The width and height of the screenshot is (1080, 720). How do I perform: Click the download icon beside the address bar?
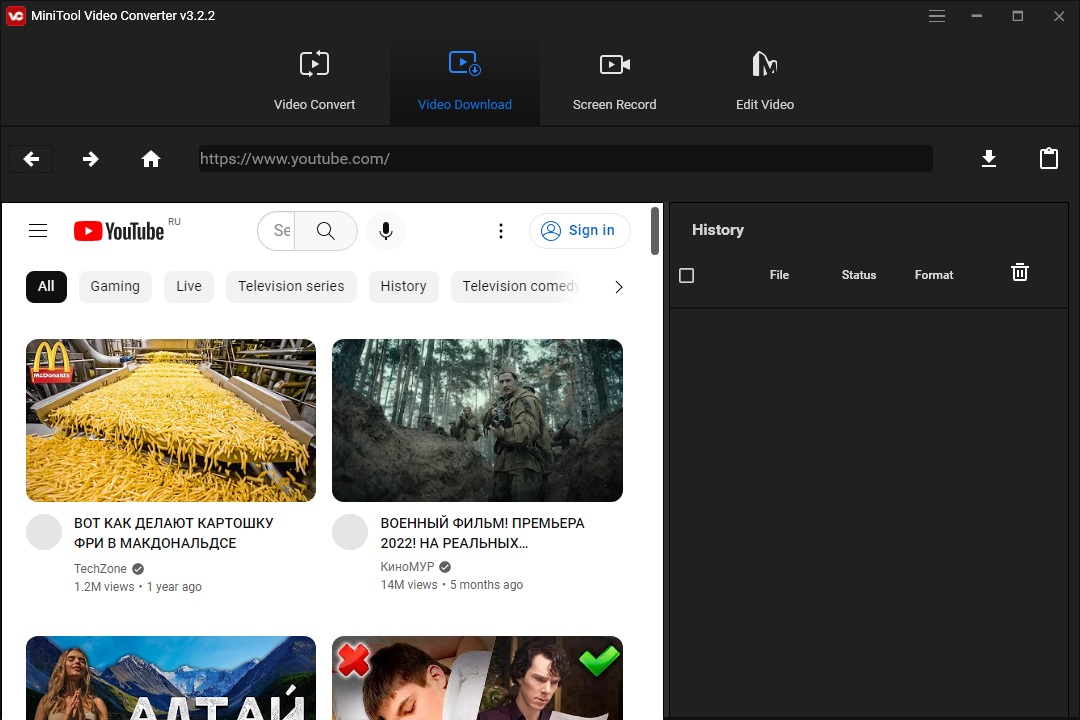[x=988, y=158]
